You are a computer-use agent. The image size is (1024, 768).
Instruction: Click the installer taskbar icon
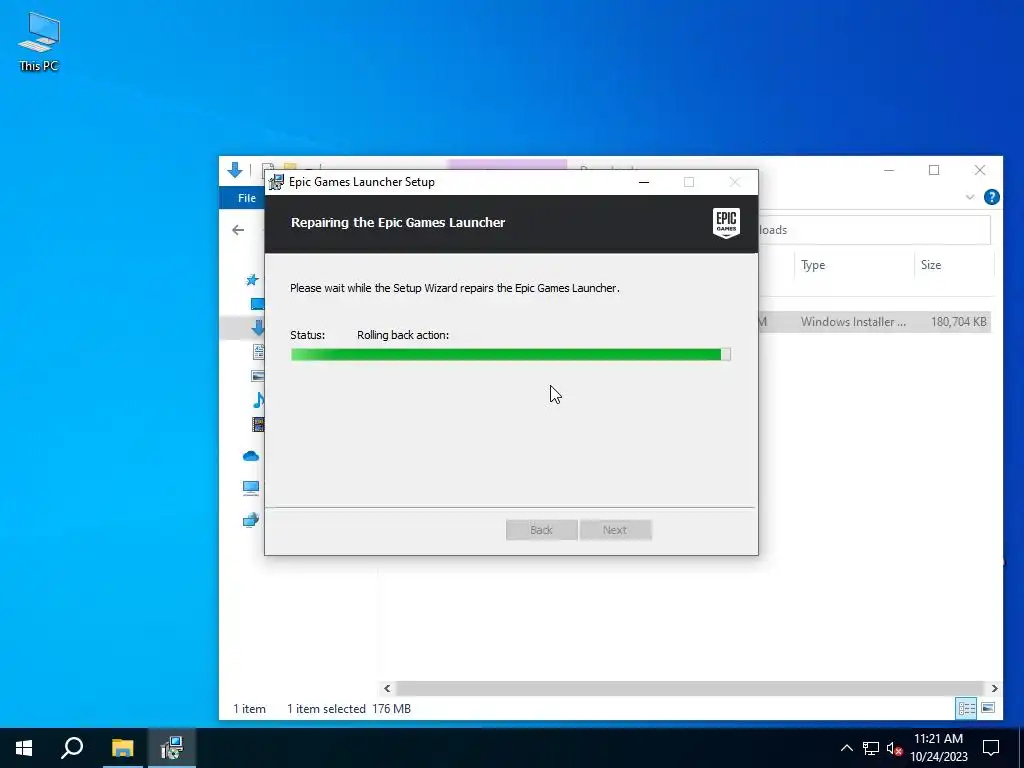[172, 748]
